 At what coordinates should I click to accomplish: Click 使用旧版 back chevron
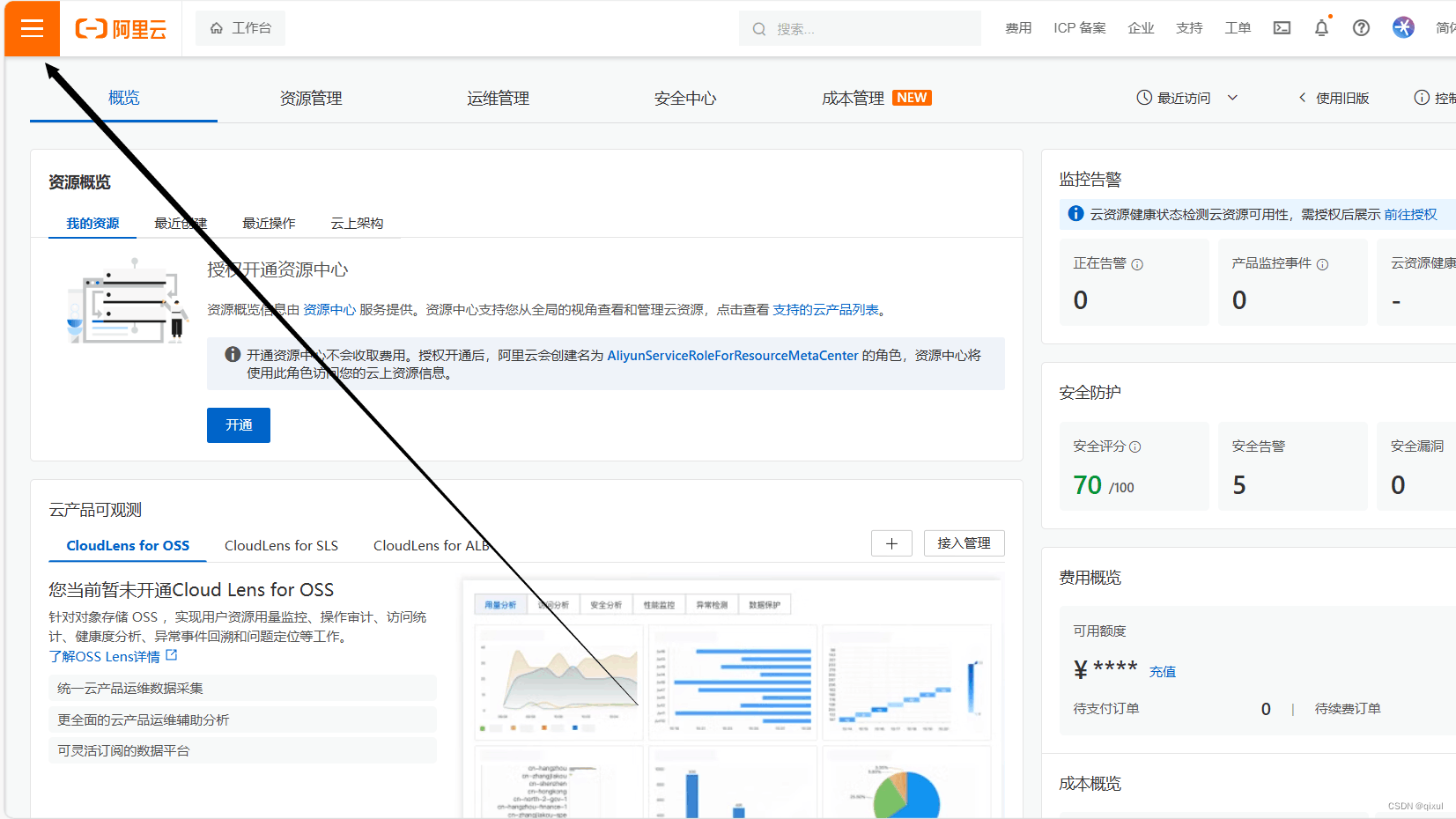click(1302, 98)
